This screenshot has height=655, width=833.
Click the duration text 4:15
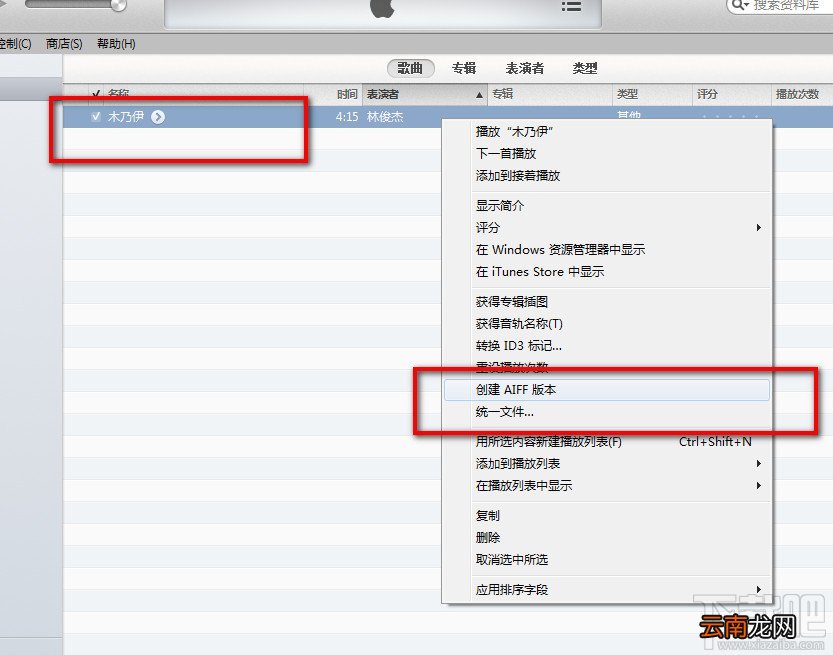pyautogui.click(x=347, y=117)
